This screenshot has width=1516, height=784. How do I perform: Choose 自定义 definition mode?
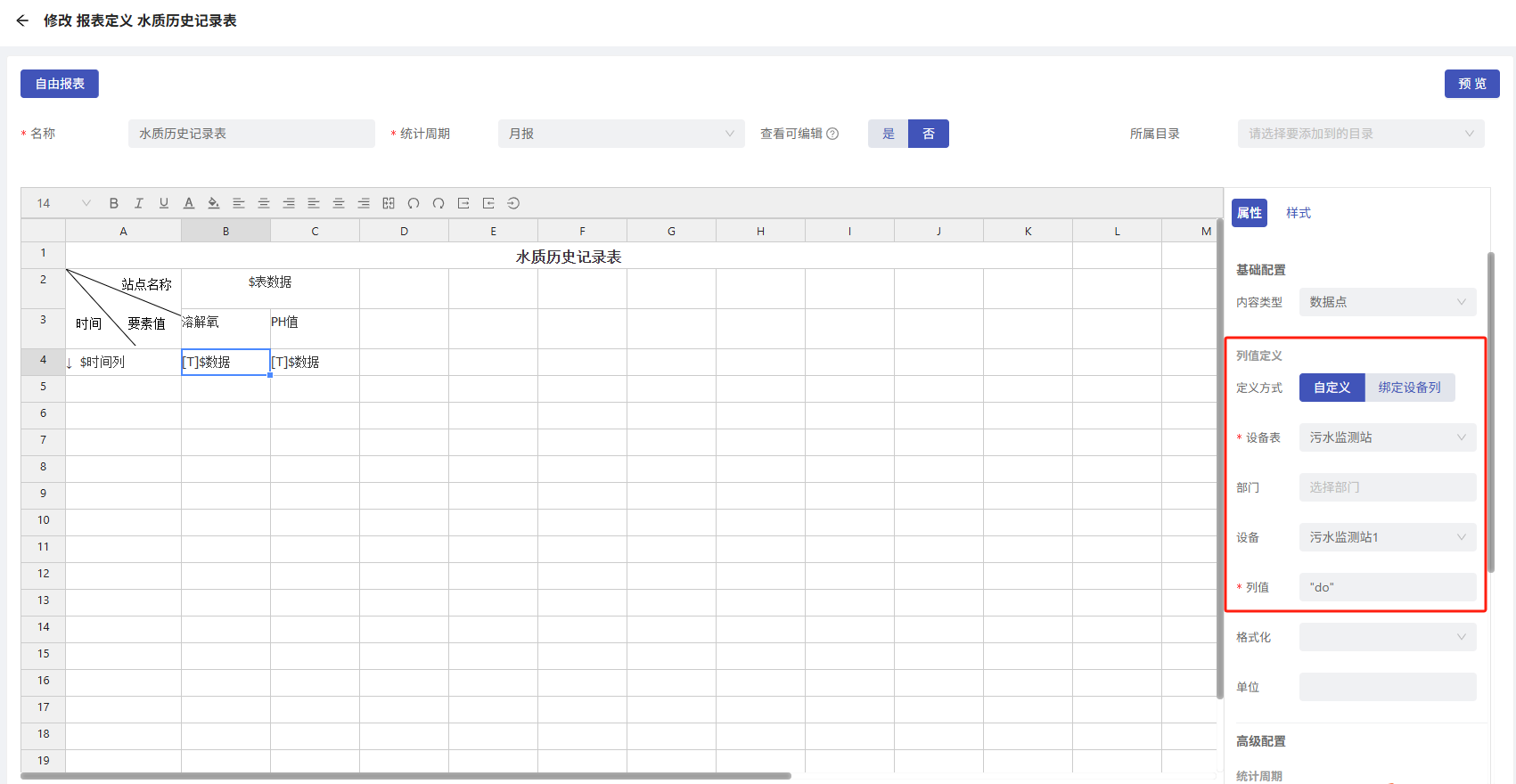1332,388
